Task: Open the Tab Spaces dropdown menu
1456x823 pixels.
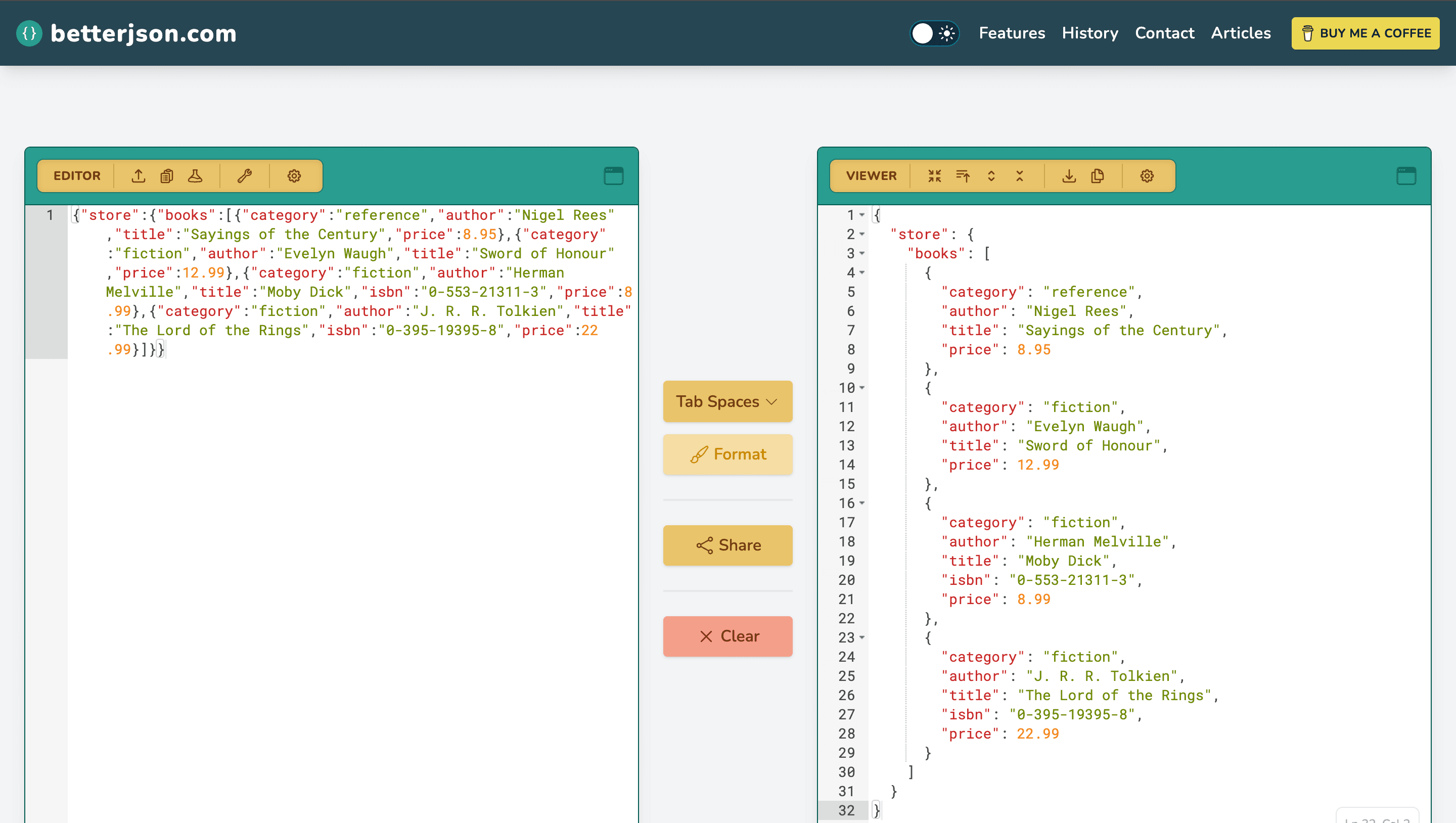Action: 727,402
